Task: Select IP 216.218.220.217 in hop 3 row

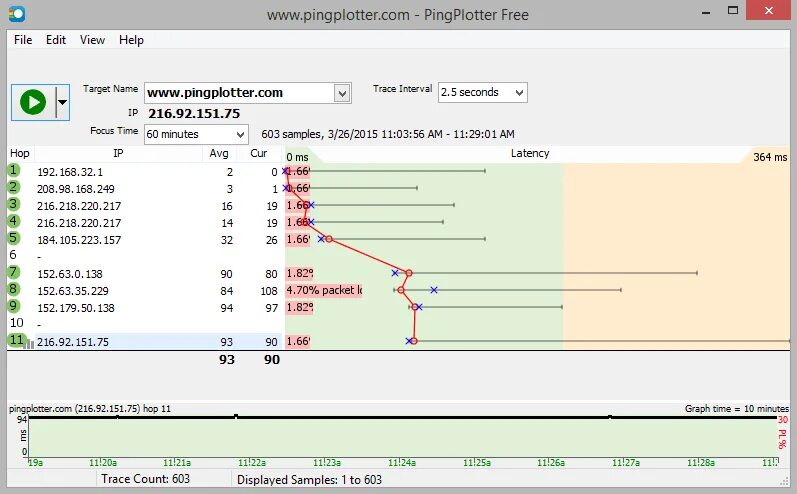Action: (x=79, y=206)
